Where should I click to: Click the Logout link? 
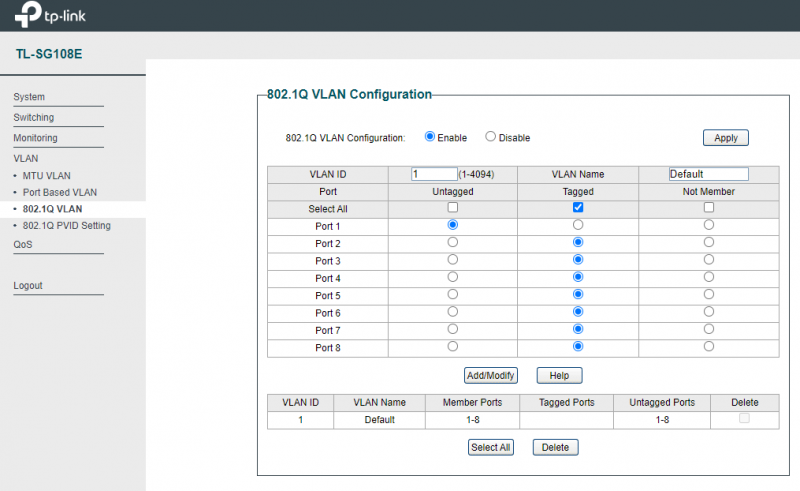point(28,286)
